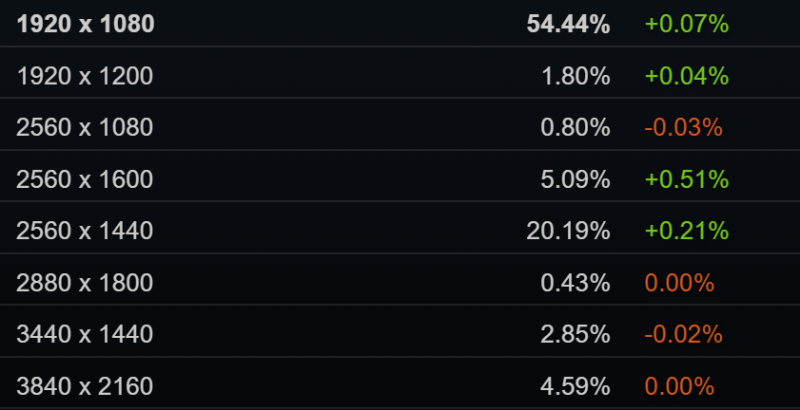800x410 pixels.
Task: Select the 2560 x 1080 resolution label
Action: (x=85, y=128)
